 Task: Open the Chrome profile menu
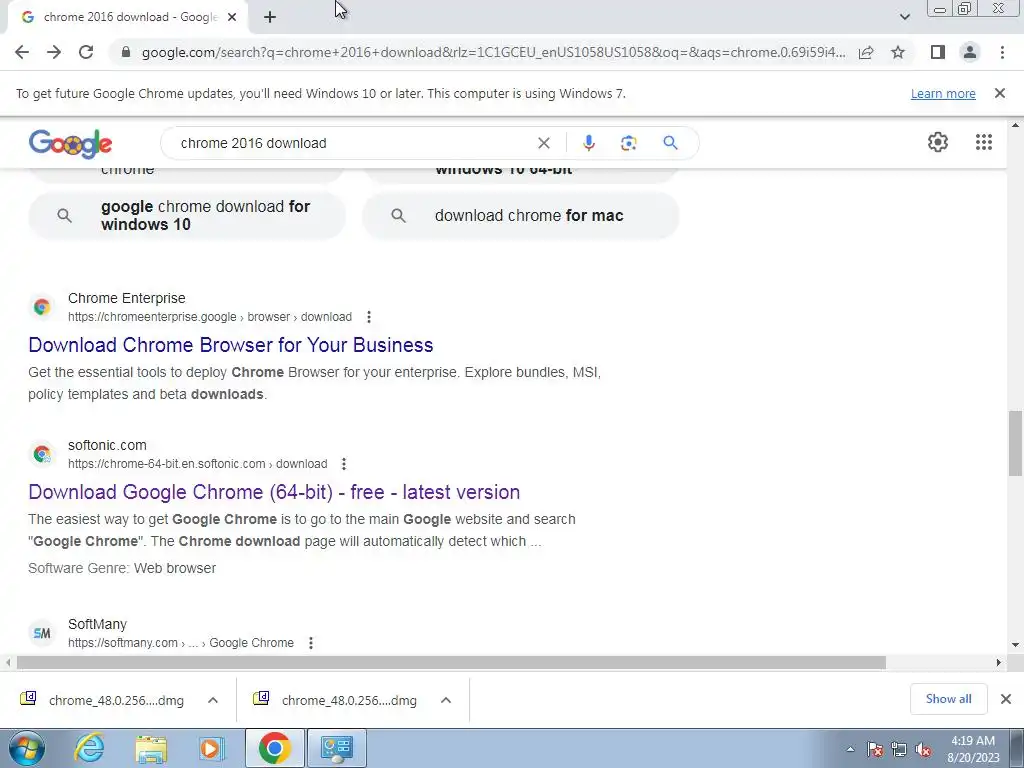click(970, 52)
